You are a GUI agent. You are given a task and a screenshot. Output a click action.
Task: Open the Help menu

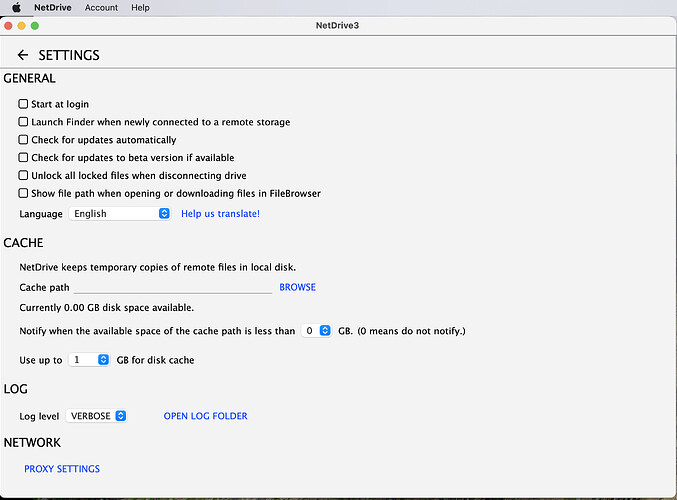point(140,7)
